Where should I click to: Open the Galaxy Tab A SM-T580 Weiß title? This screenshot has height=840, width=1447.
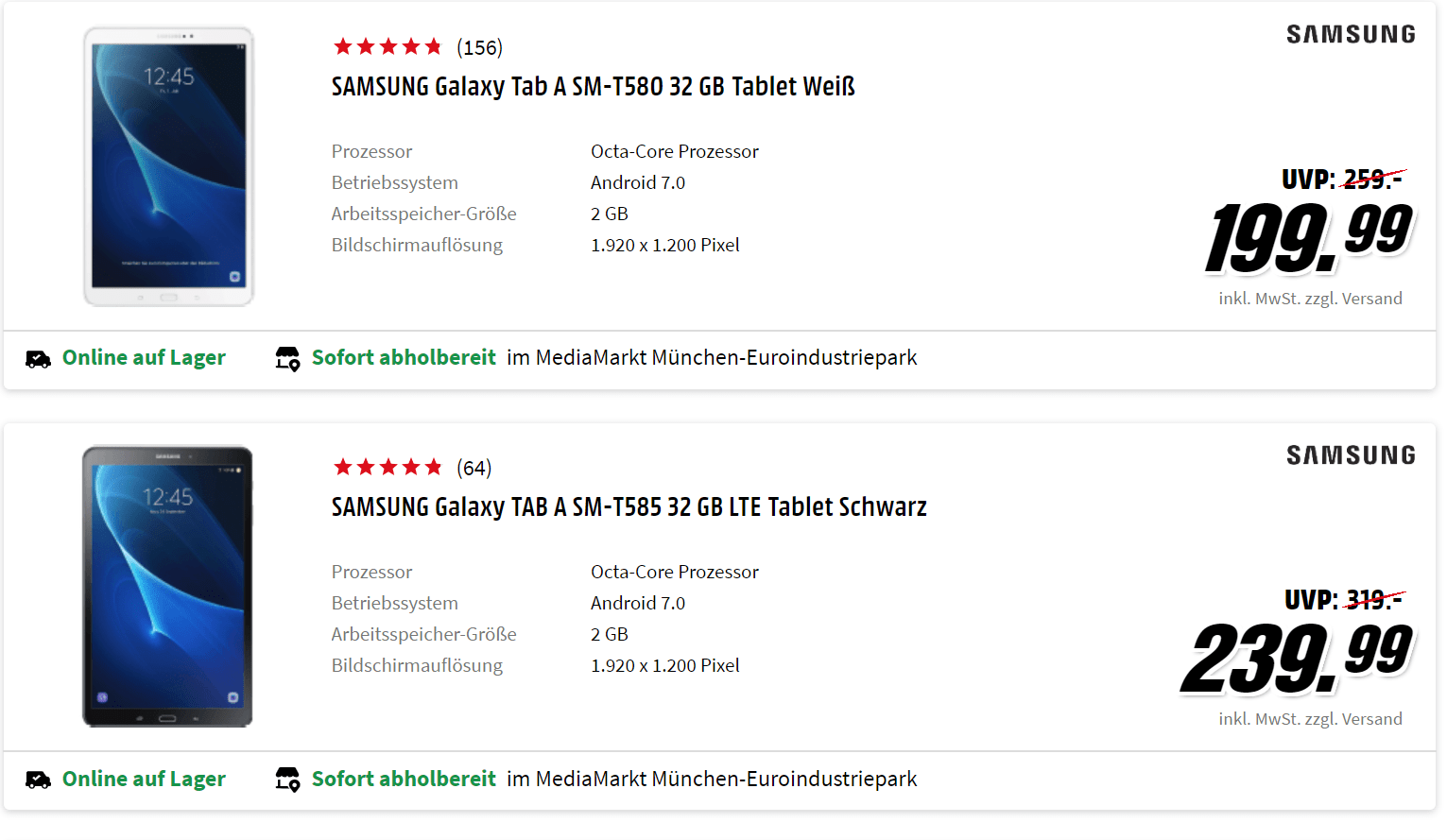[x=593, y=87]
